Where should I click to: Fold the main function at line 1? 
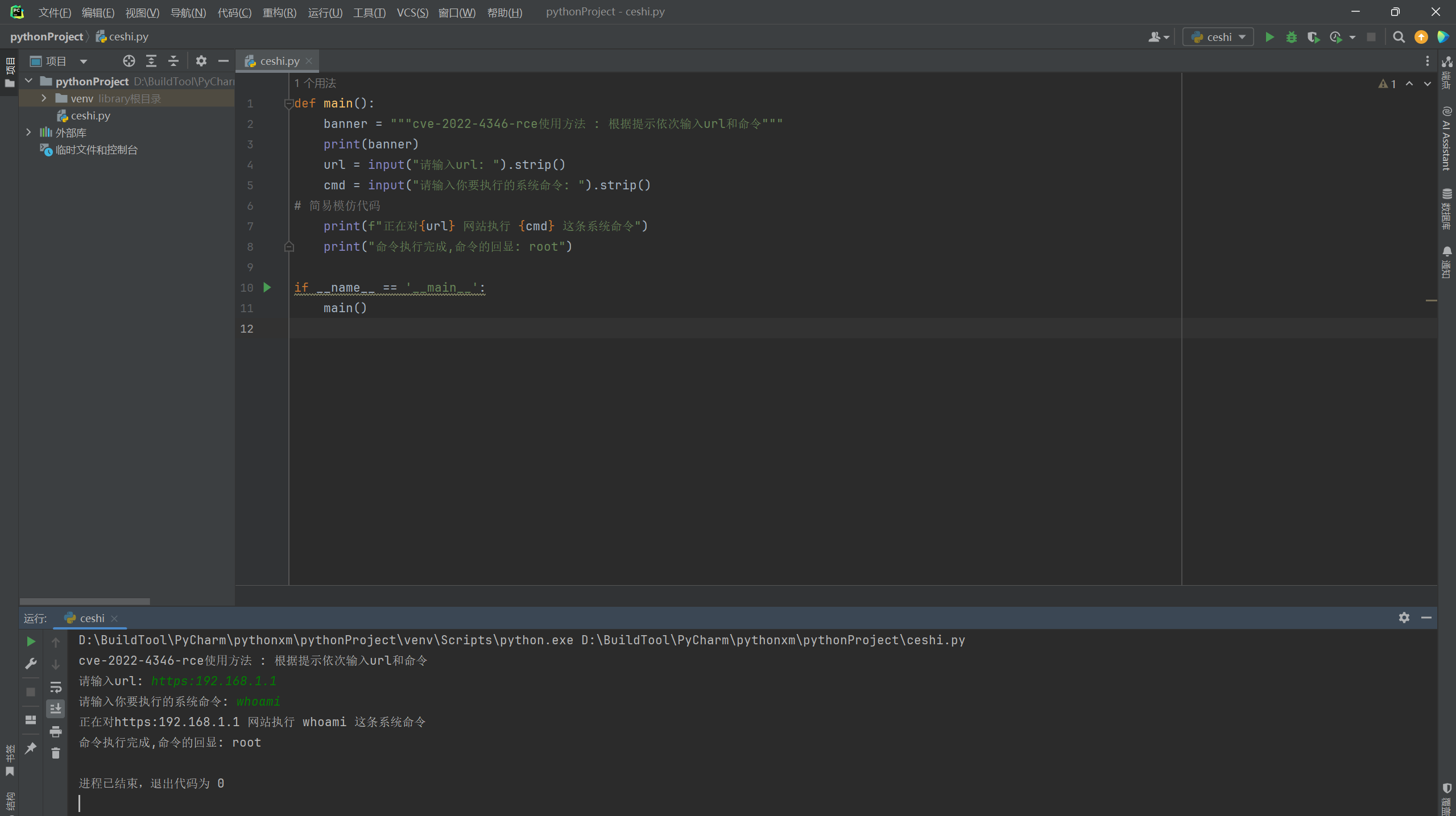(288, 103)
